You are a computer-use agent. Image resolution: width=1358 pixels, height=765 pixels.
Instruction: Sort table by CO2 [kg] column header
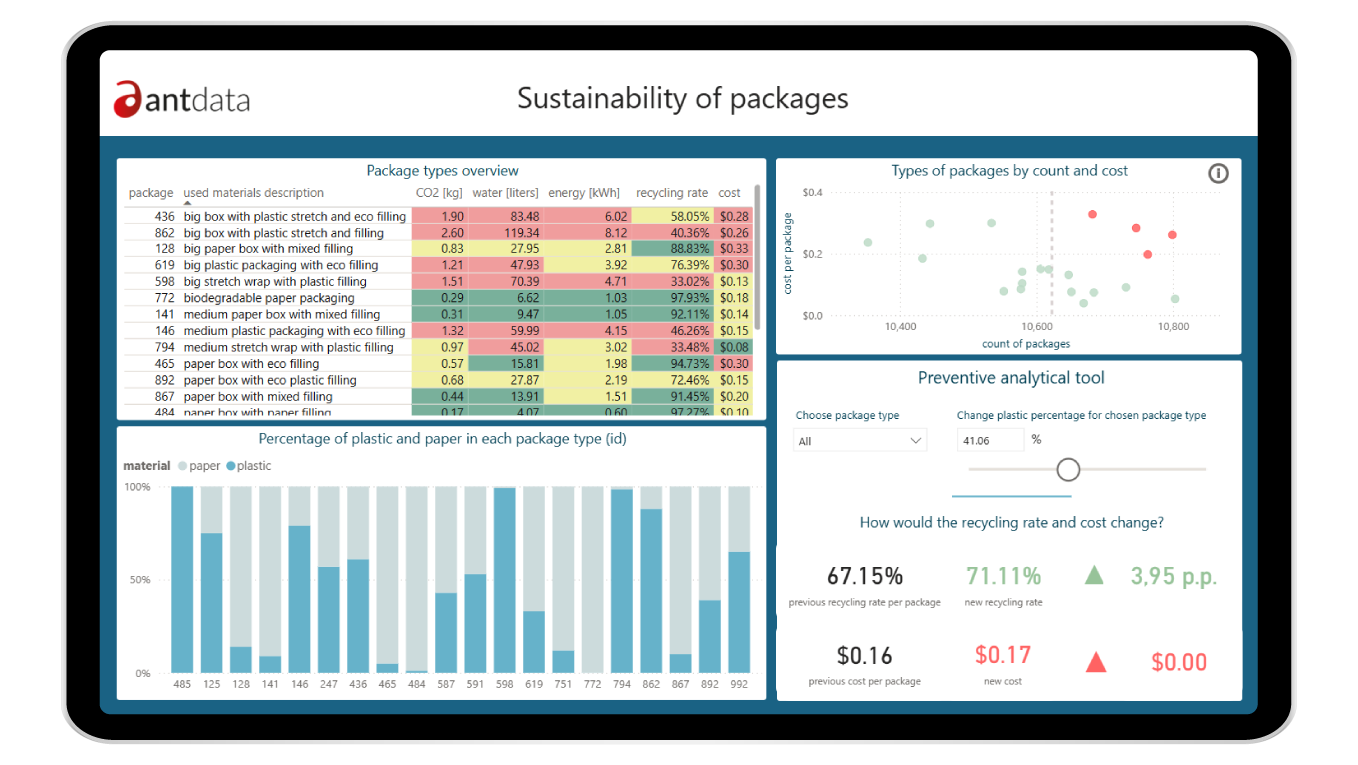(439, 193)
